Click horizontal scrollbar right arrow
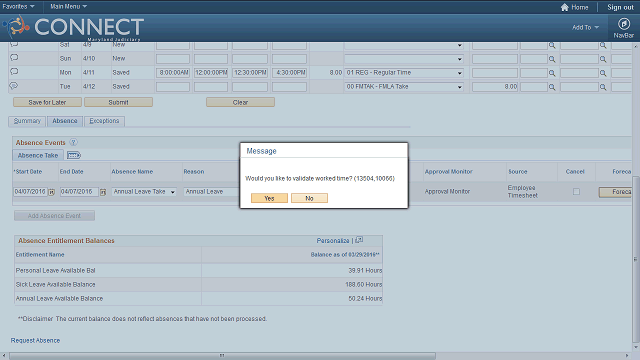Screen dimensions: 640x360 click(x=627, y=356)
